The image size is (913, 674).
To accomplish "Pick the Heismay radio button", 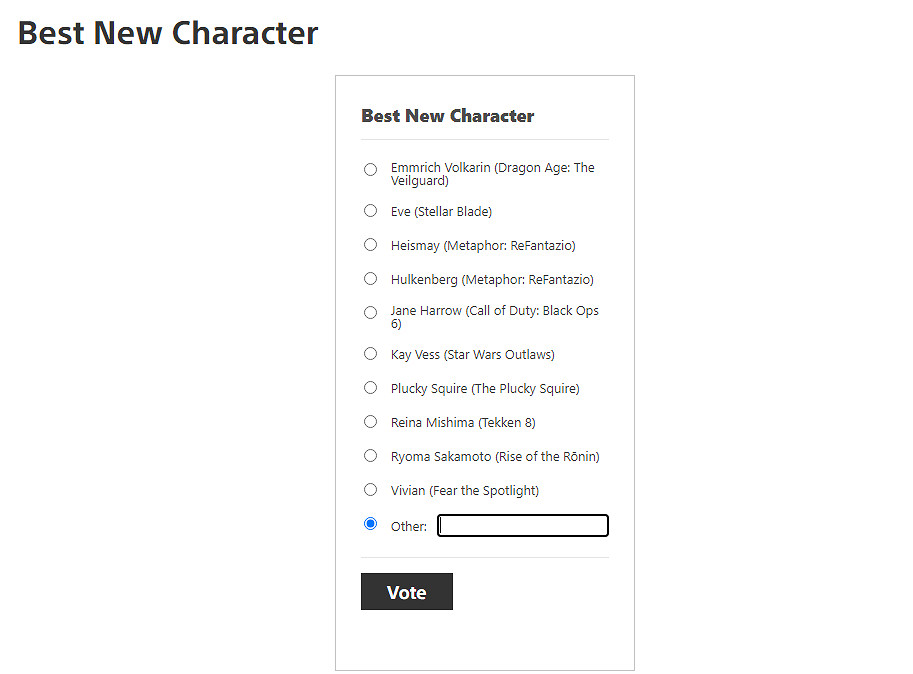I will (x=370, y=245).
